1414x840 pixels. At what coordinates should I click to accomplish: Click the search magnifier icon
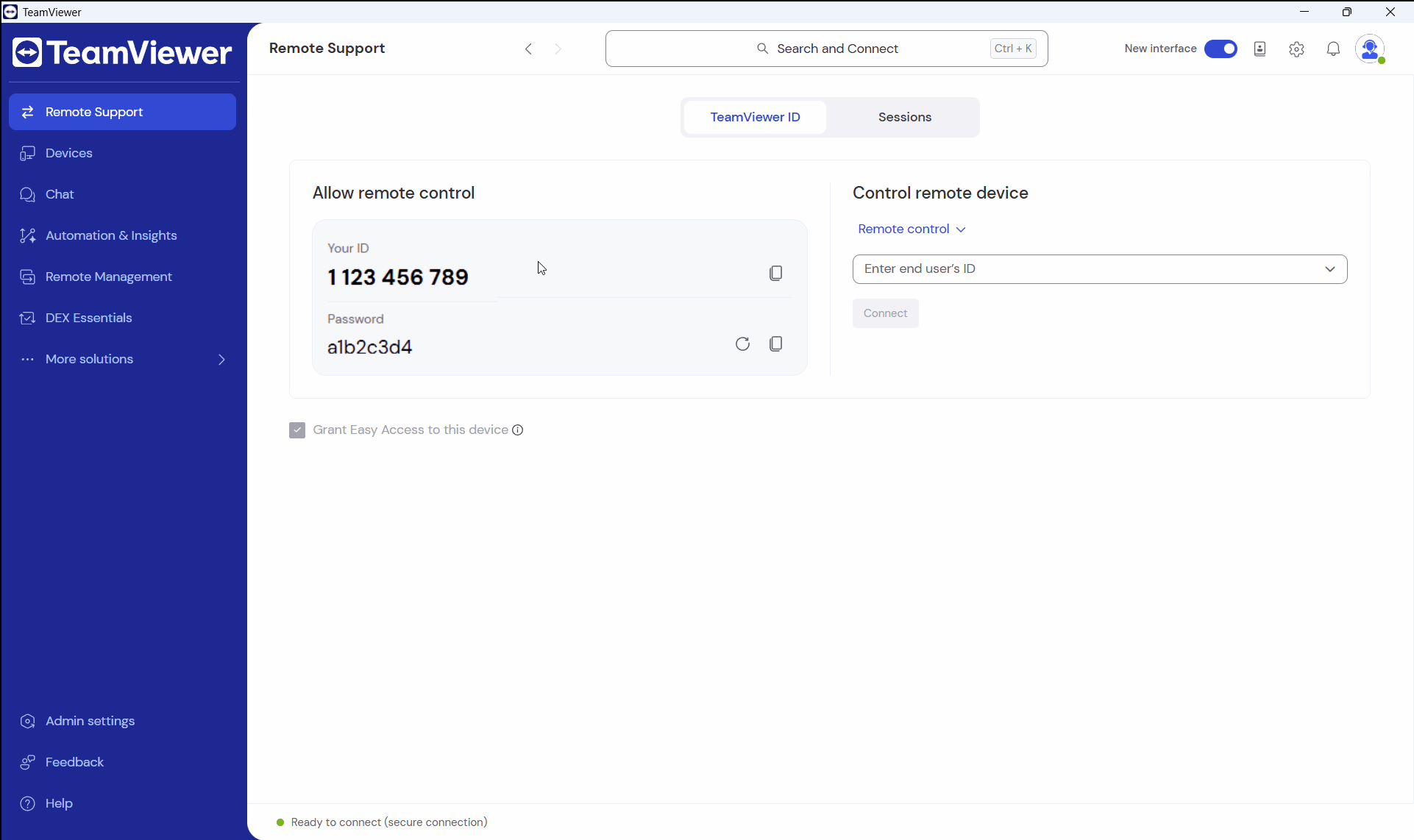coord(763,49)
